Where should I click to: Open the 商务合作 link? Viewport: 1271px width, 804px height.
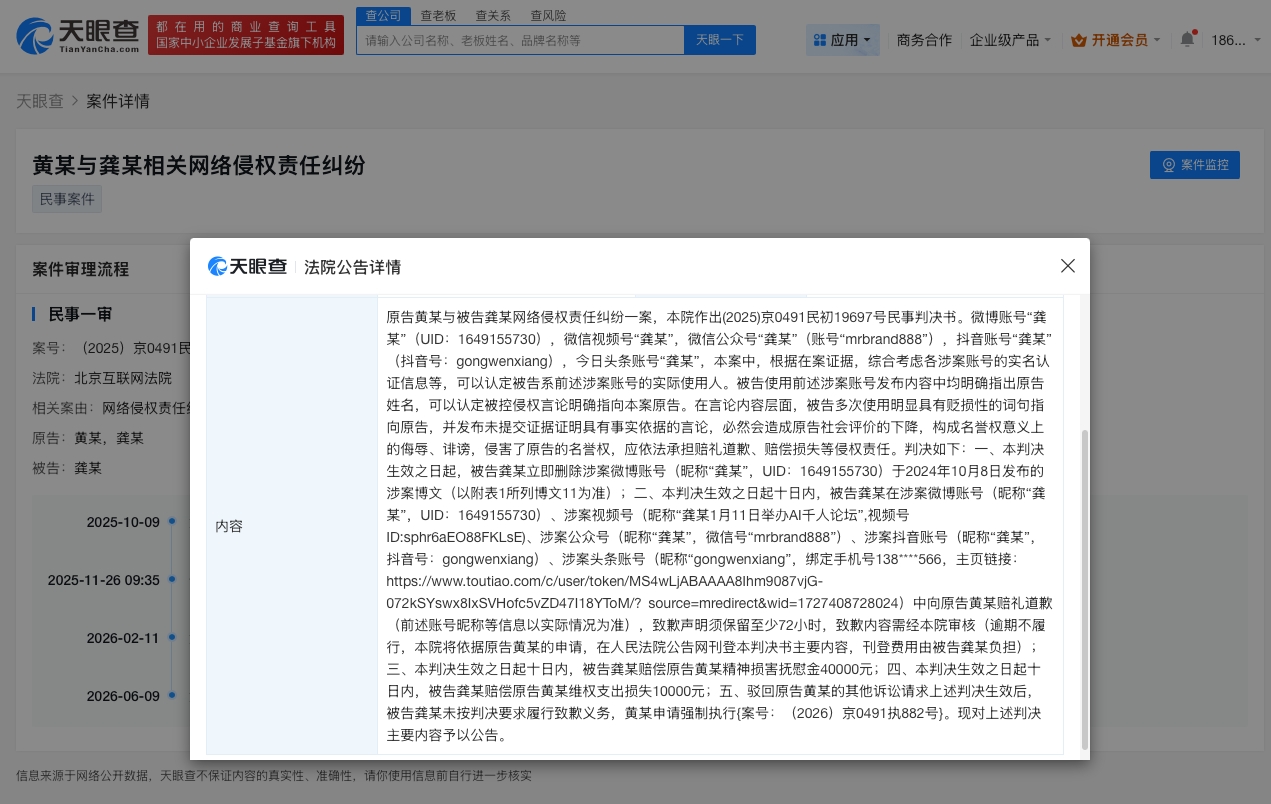point(924,40)
